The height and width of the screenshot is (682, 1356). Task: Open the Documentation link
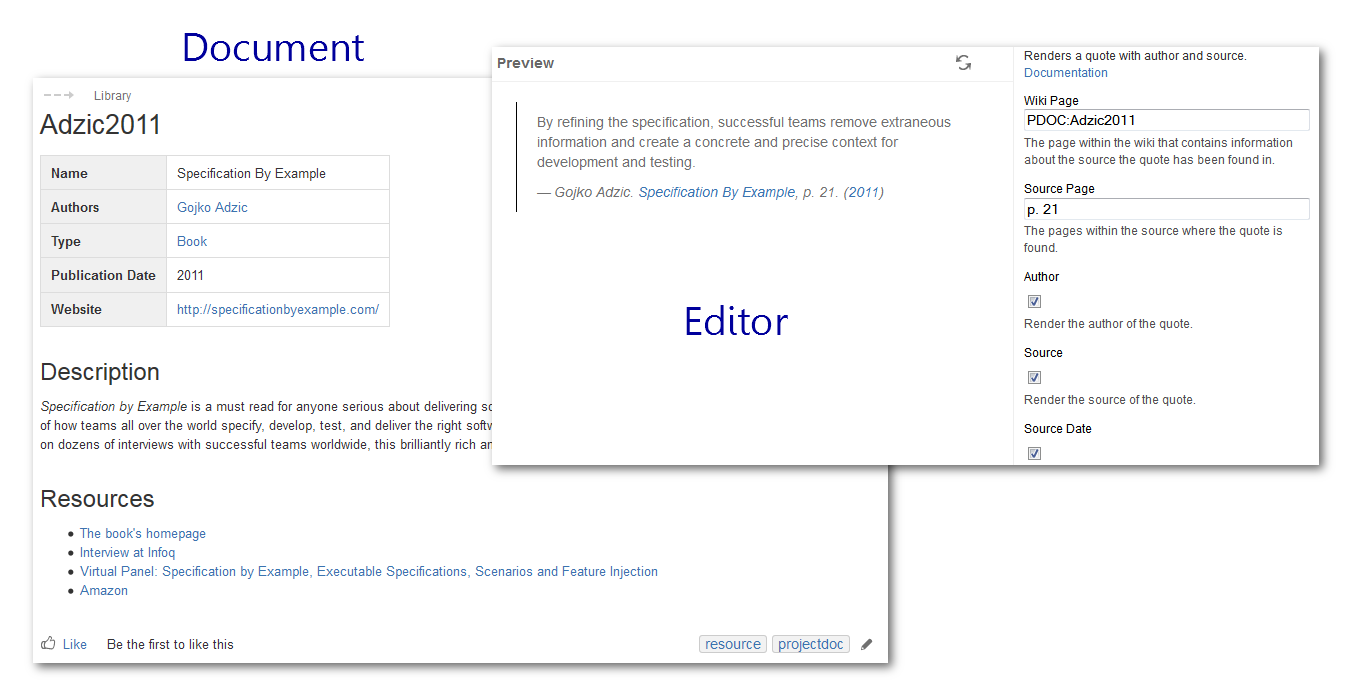click(1065, 73)
